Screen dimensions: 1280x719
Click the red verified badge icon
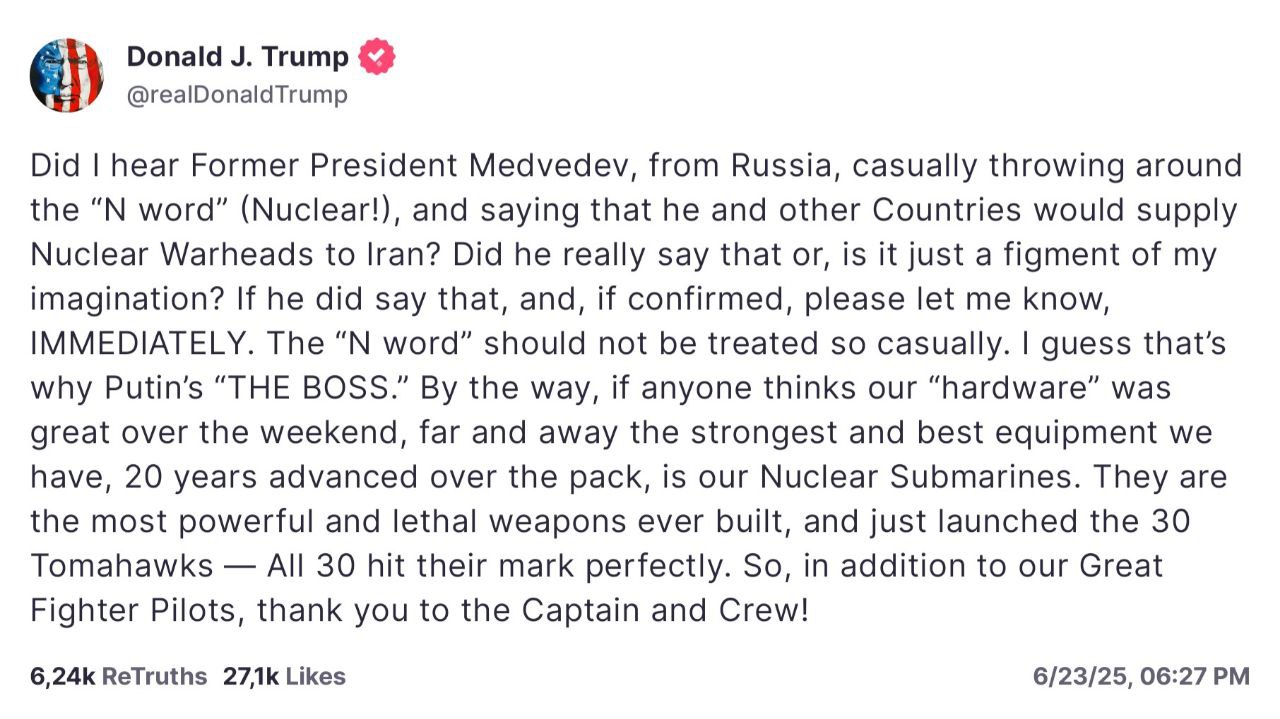[x=377, y=57]
